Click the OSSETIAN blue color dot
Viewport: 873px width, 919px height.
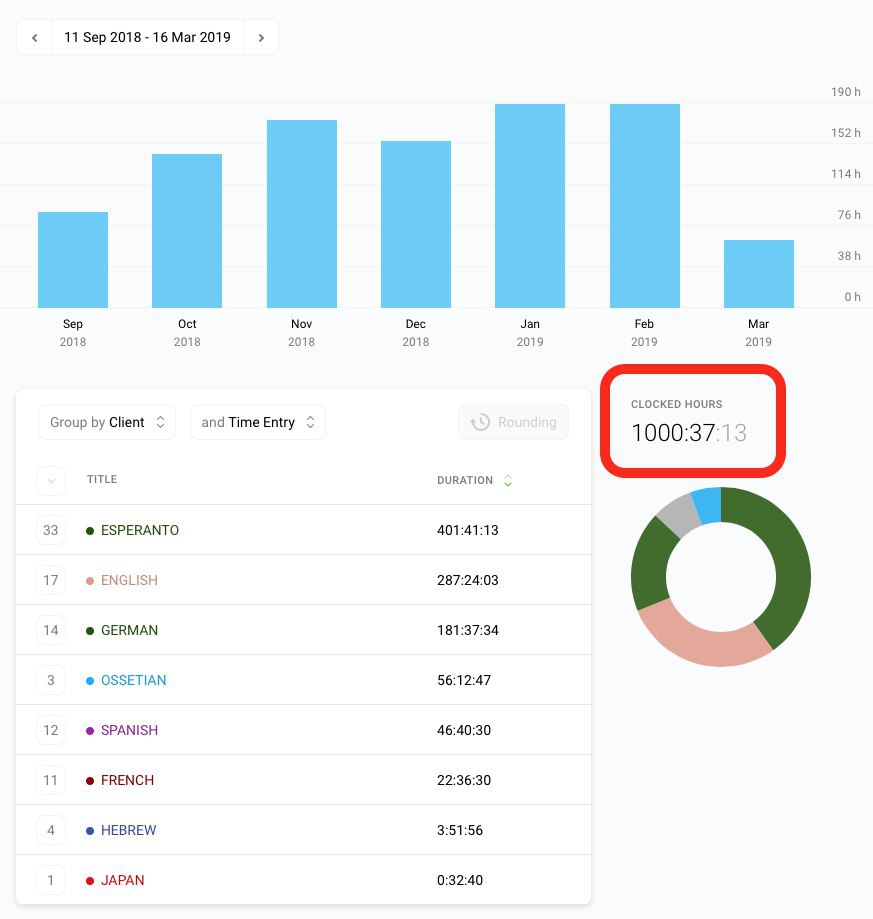coord(90,680)
